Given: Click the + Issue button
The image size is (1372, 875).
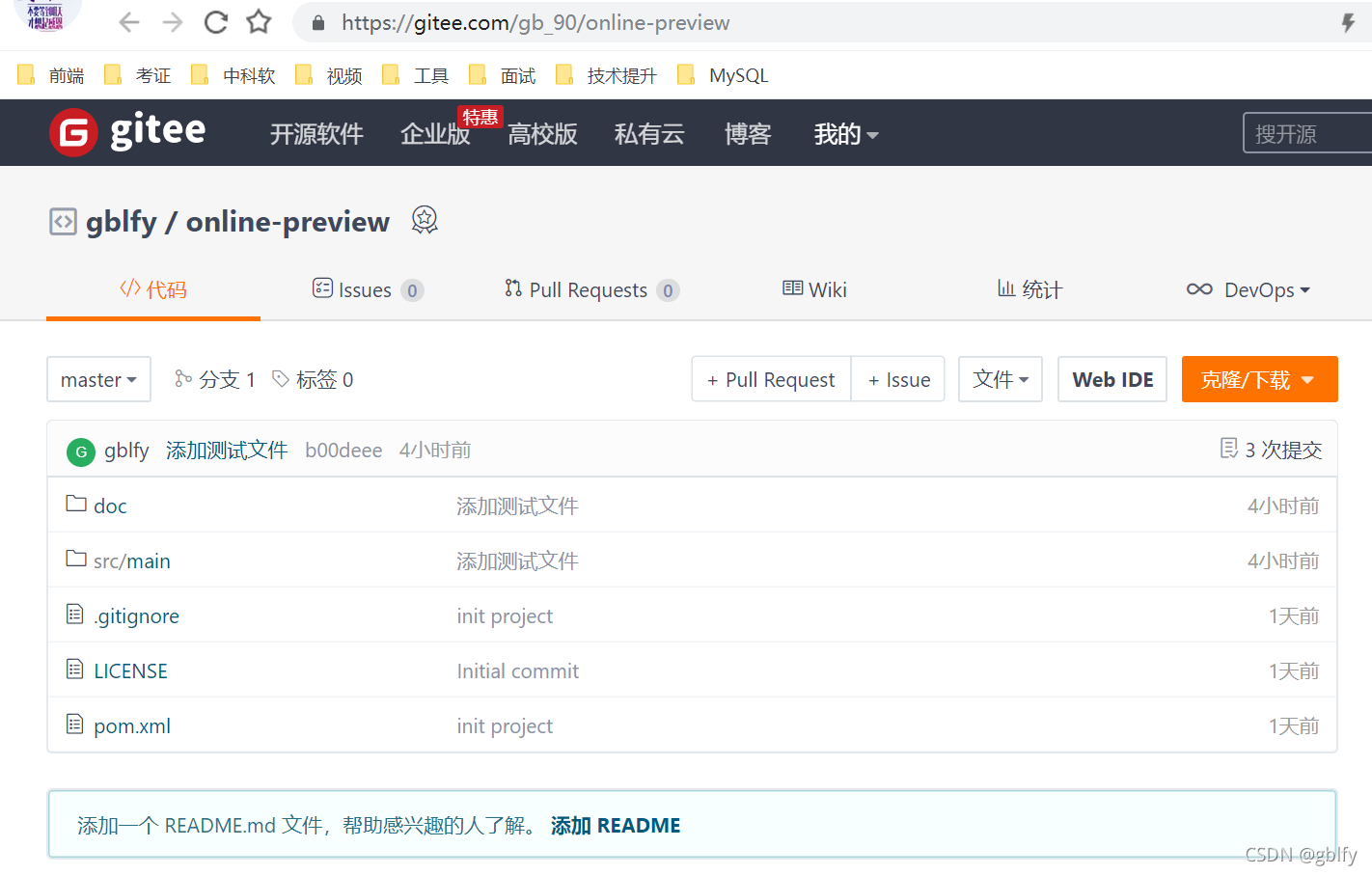Looking at the screenshot, I should point(898,379).
